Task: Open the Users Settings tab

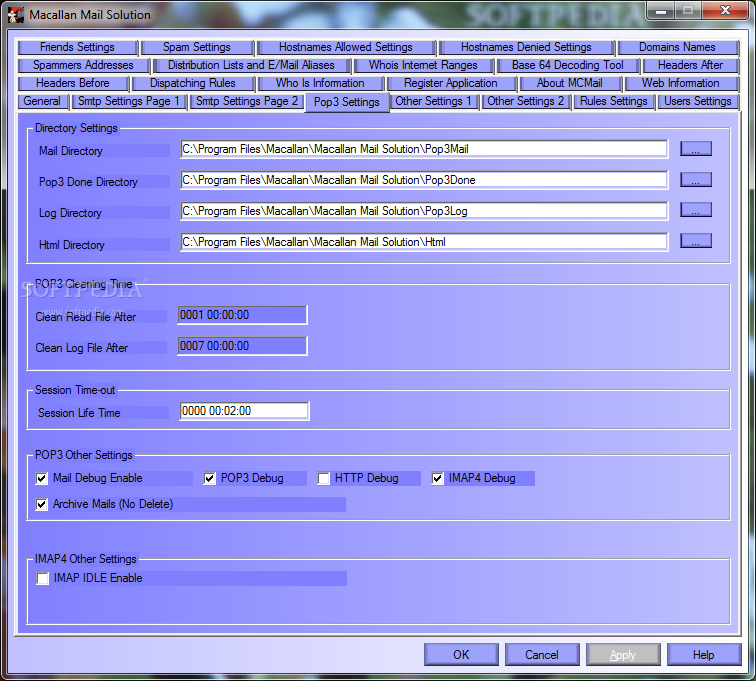Action: [698, 101]
